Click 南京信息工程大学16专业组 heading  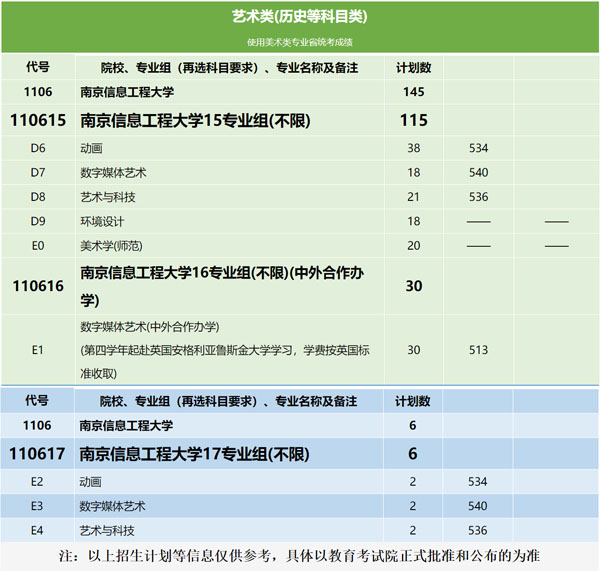click(222, 286)
